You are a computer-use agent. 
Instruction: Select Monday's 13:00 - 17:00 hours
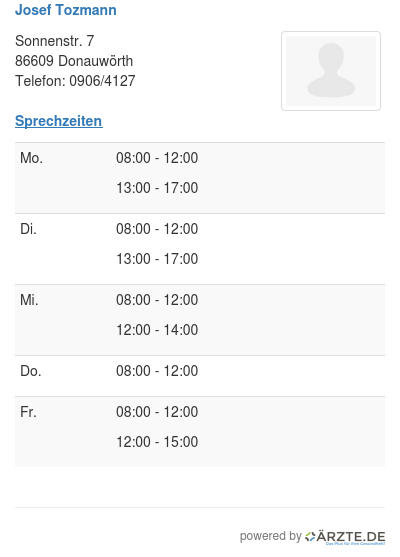tap(157, 188)
